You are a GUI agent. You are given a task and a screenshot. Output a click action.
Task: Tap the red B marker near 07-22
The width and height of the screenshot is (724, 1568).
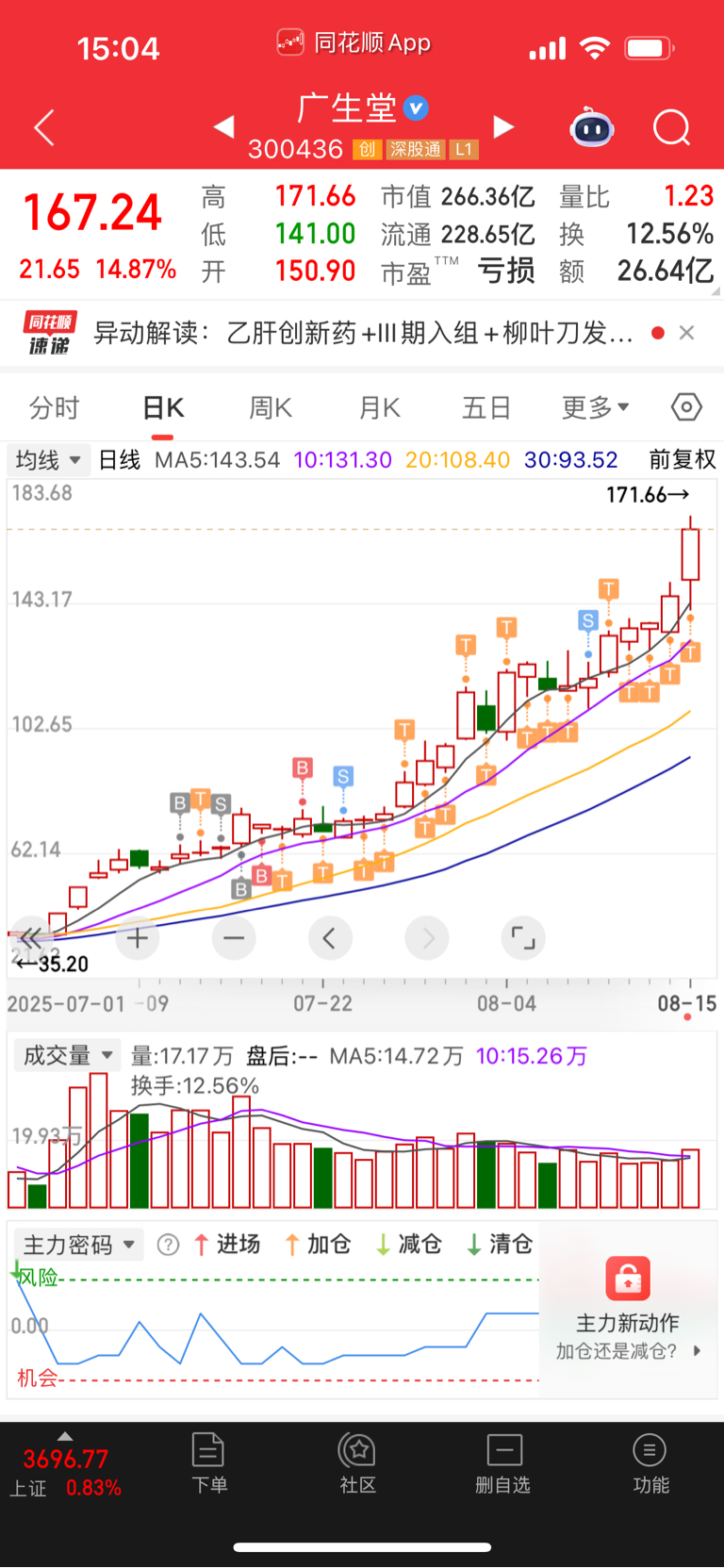303,767
